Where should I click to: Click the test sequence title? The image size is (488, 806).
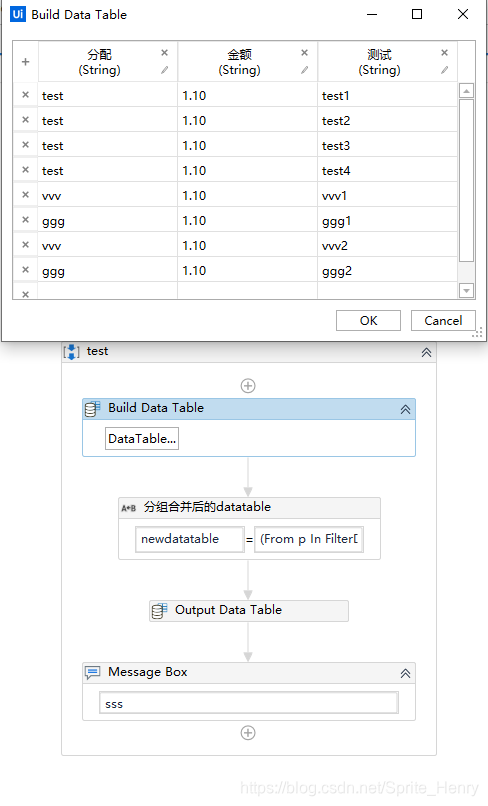coord(97,351)
